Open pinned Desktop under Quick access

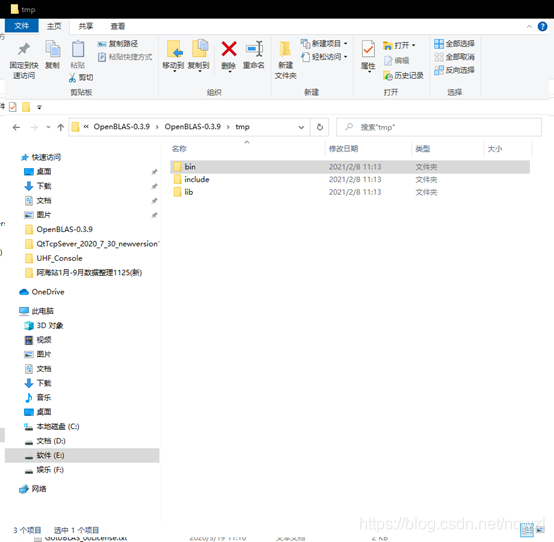(x=44, y=172)
